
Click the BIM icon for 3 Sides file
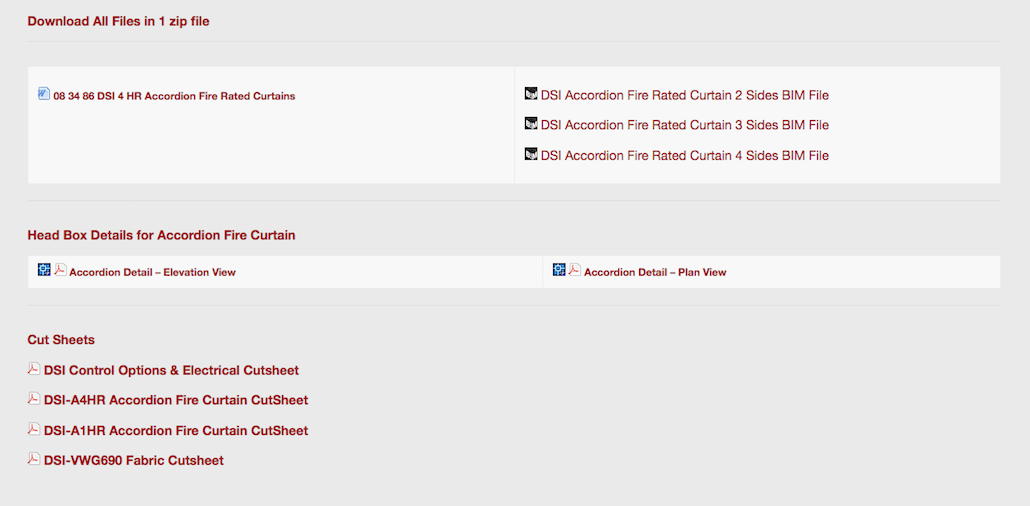[x=531, y=124]
